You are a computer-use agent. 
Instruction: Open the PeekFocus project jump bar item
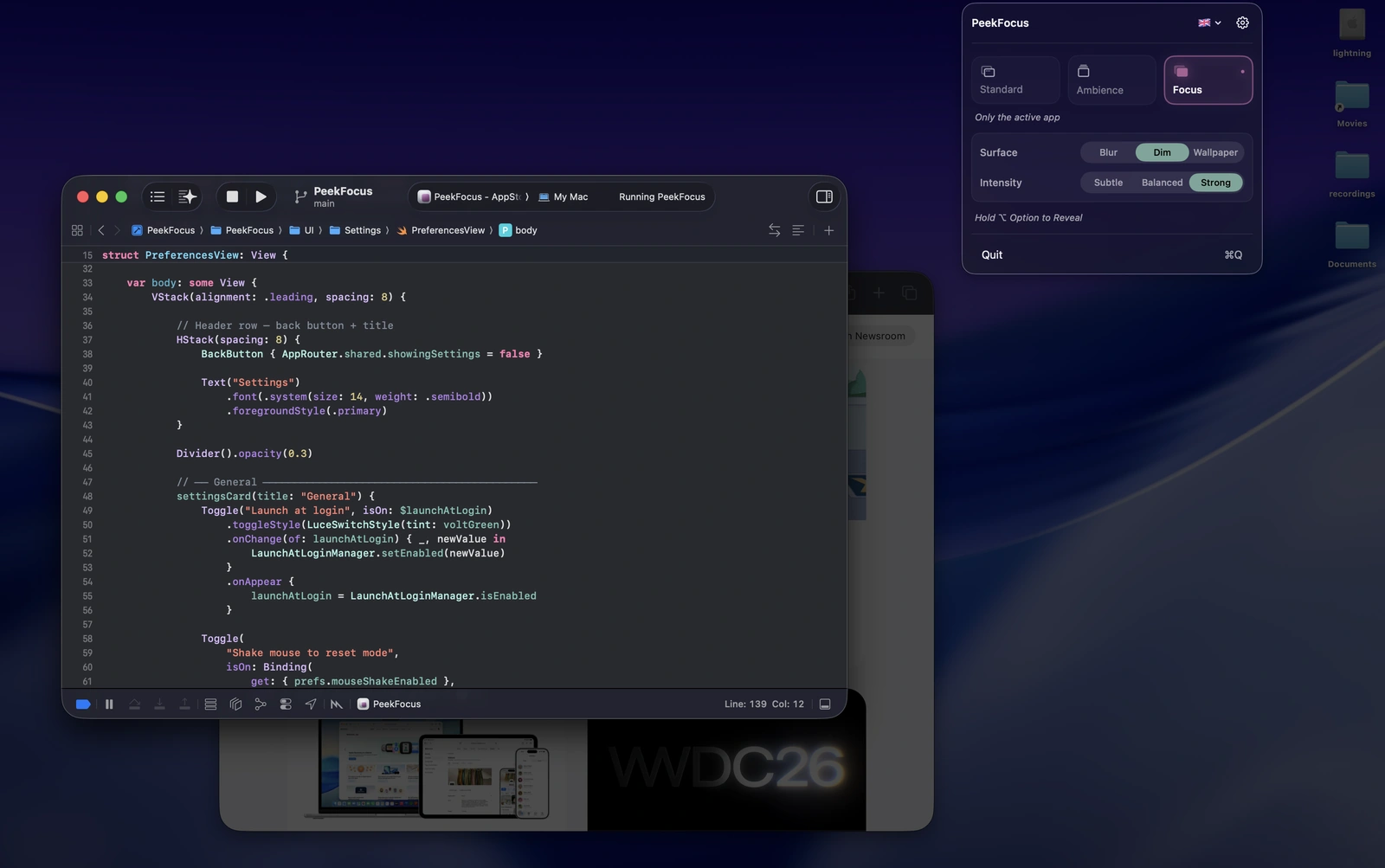tap(164, 230)
